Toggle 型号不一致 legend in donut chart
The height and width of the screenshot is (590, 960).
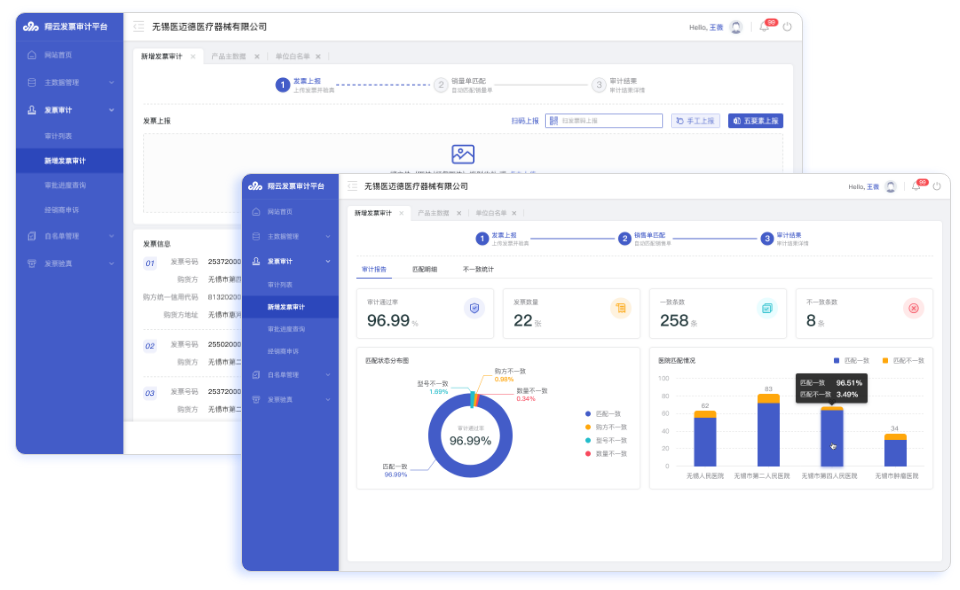(606, 441)
